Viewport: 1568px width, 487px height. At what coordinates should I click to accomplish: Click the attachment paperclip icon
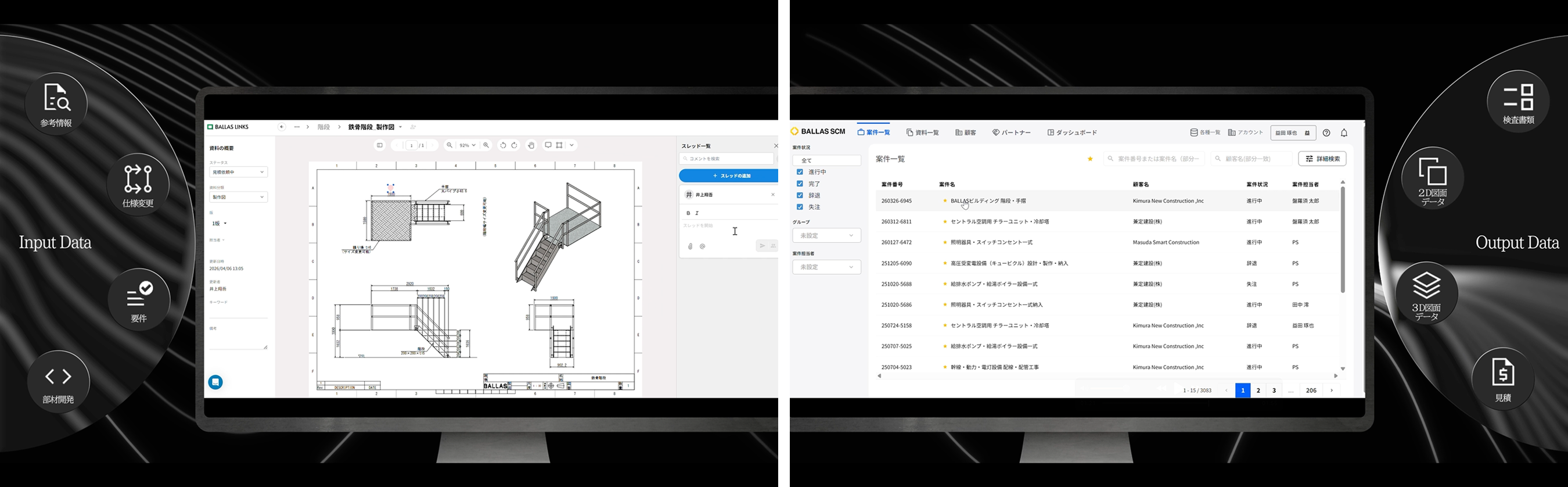[x=691, y=246]
